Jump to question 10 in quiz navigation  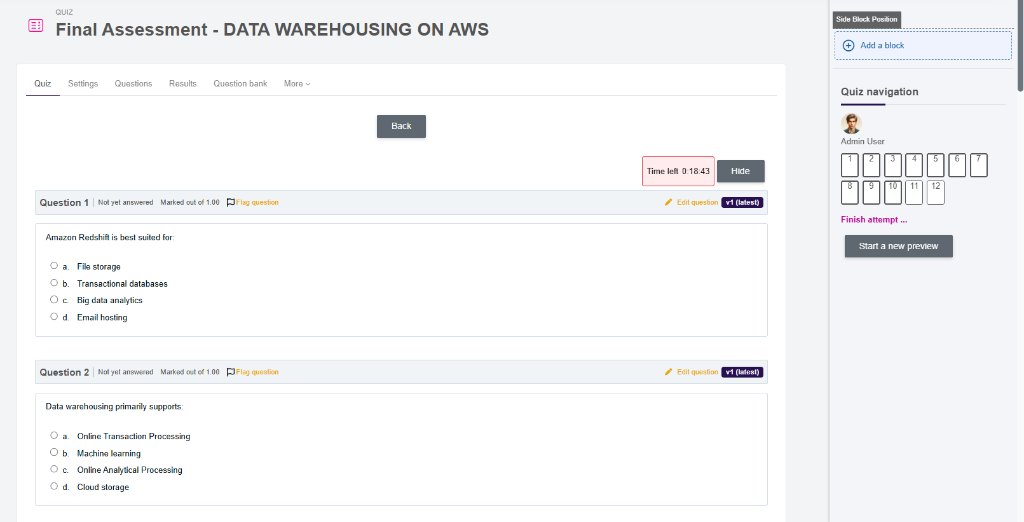893,193
